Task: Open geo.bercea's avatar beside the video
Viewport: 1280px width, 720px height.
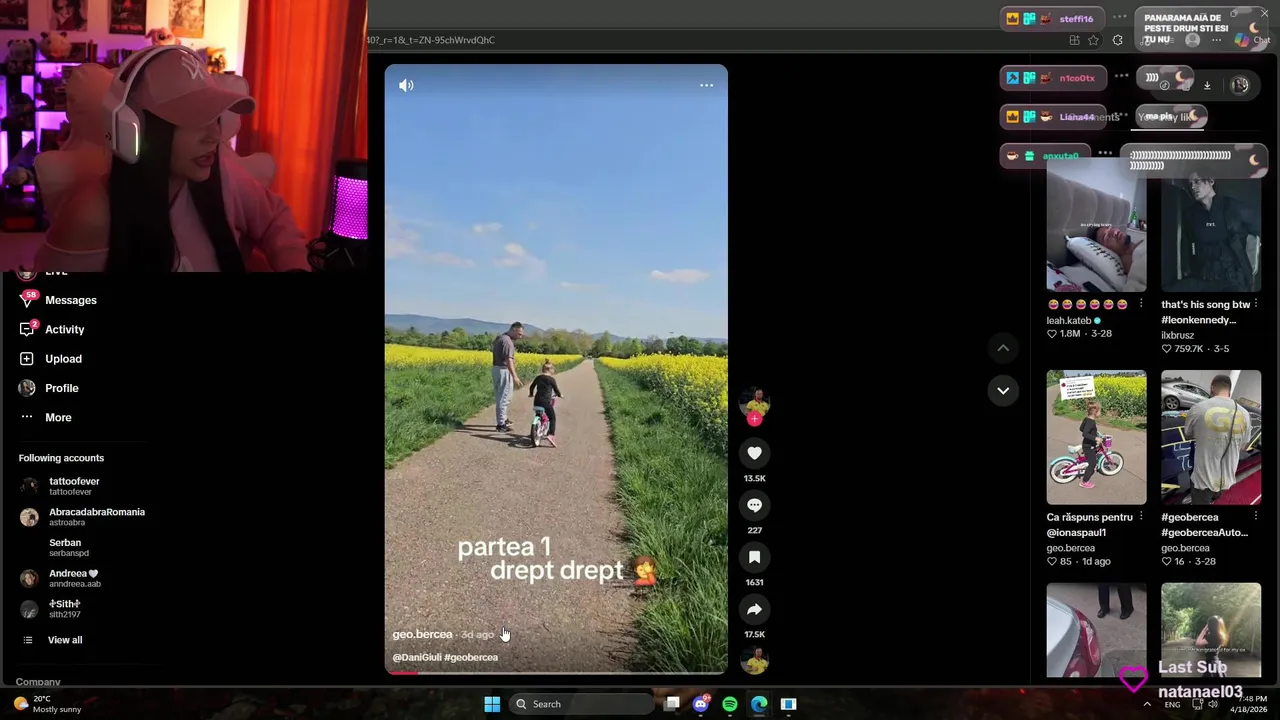Action: pos(754,401)
